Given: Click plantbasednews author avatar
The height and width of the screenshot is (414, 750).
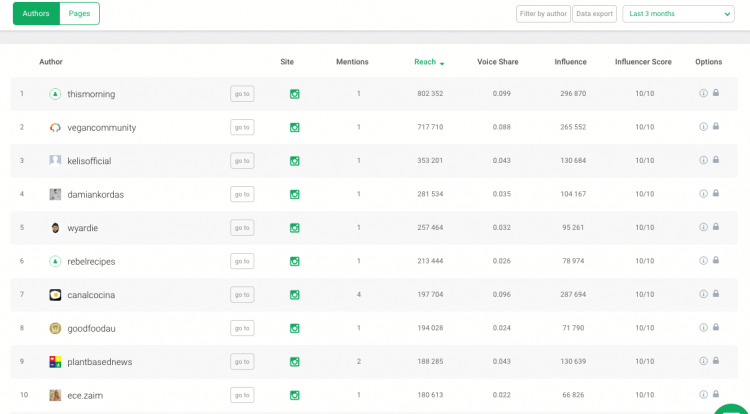Looking at the screenshot, I should 55,362.
